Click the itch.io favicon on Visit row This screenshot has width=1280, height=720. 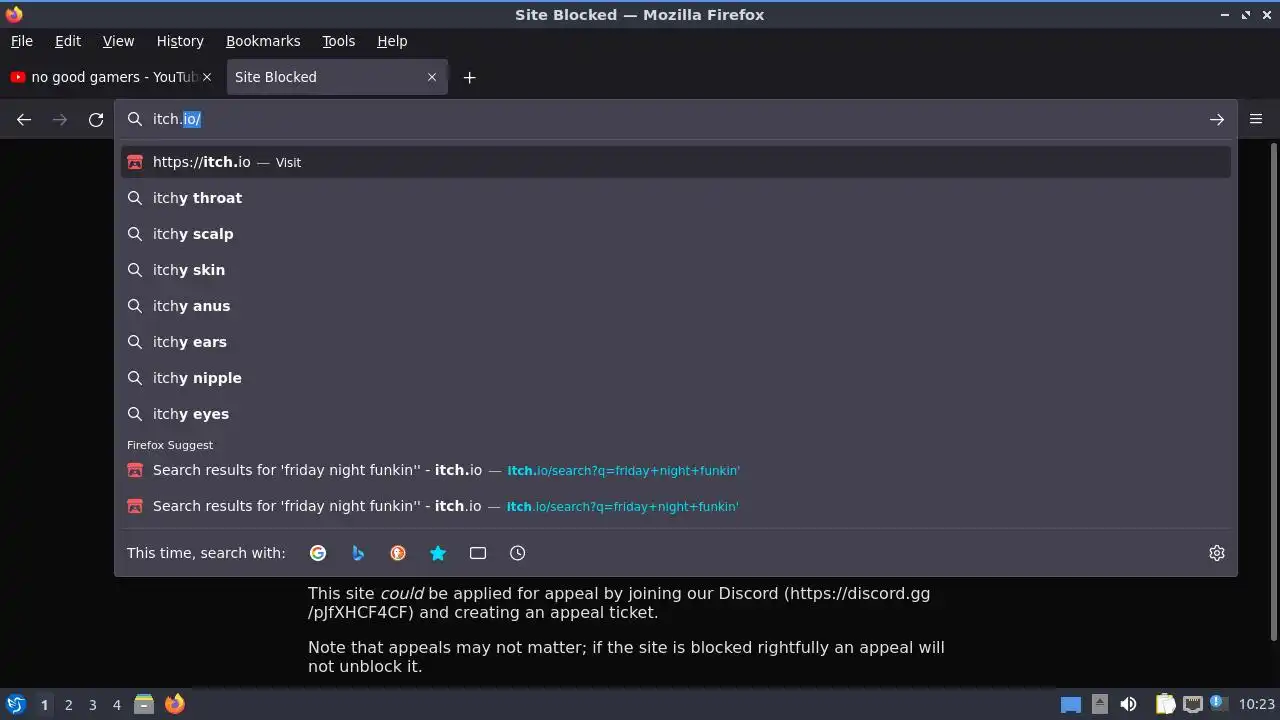[x=135, y=162]
